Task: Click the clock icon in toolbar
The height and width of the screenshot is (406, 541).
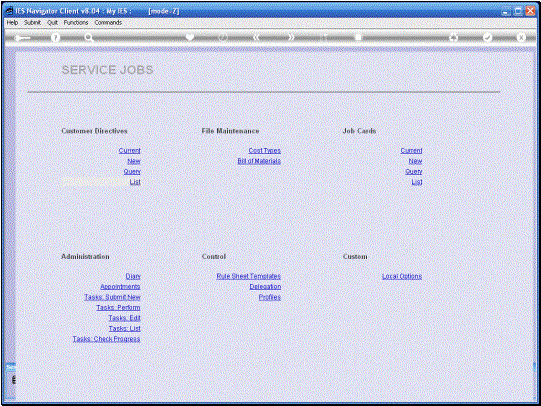Action: click(x=223, y=37)
